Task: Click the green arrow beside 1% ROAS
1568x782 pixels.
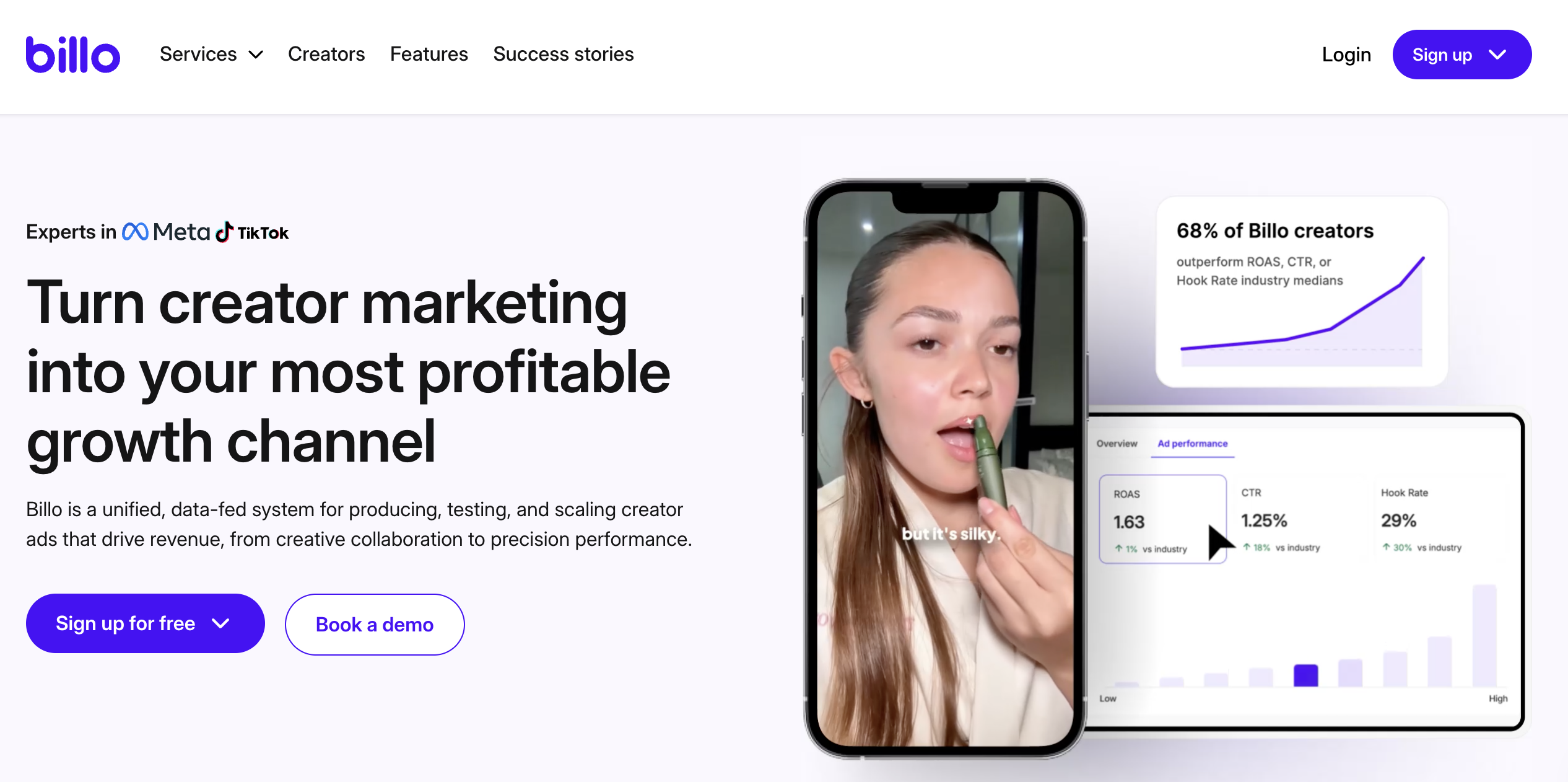Action: pos(1119,548)
